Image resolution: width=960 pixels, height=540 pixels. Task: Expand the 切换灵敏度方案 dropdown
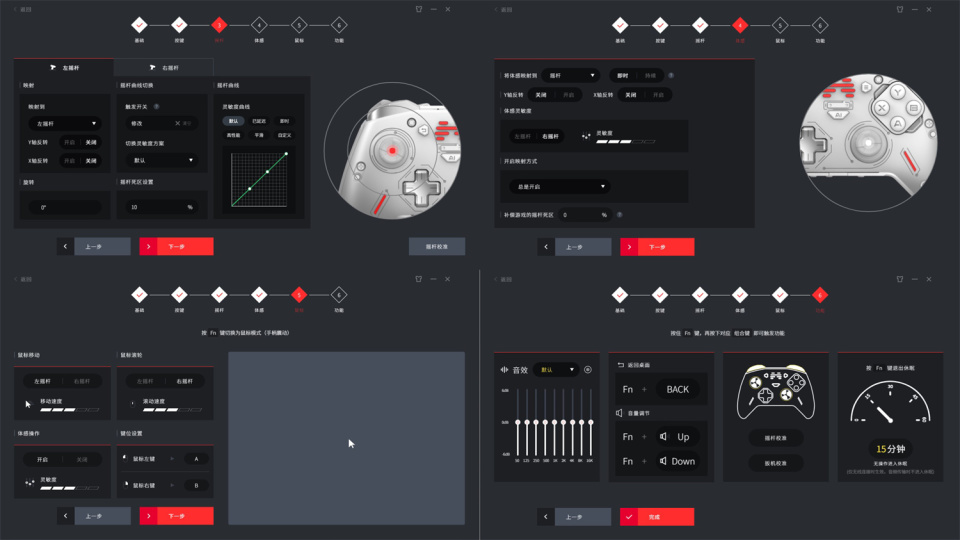coord(160,160)
